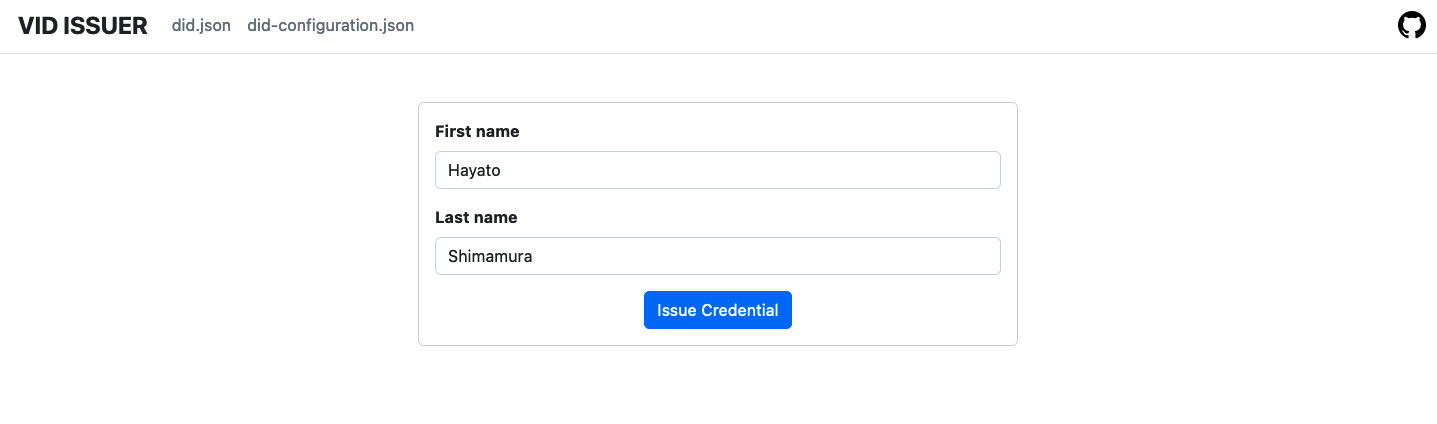The width and height of the screenshot is (1437, 424).
Task: Open the did.json link
Action: pos(201,26)
